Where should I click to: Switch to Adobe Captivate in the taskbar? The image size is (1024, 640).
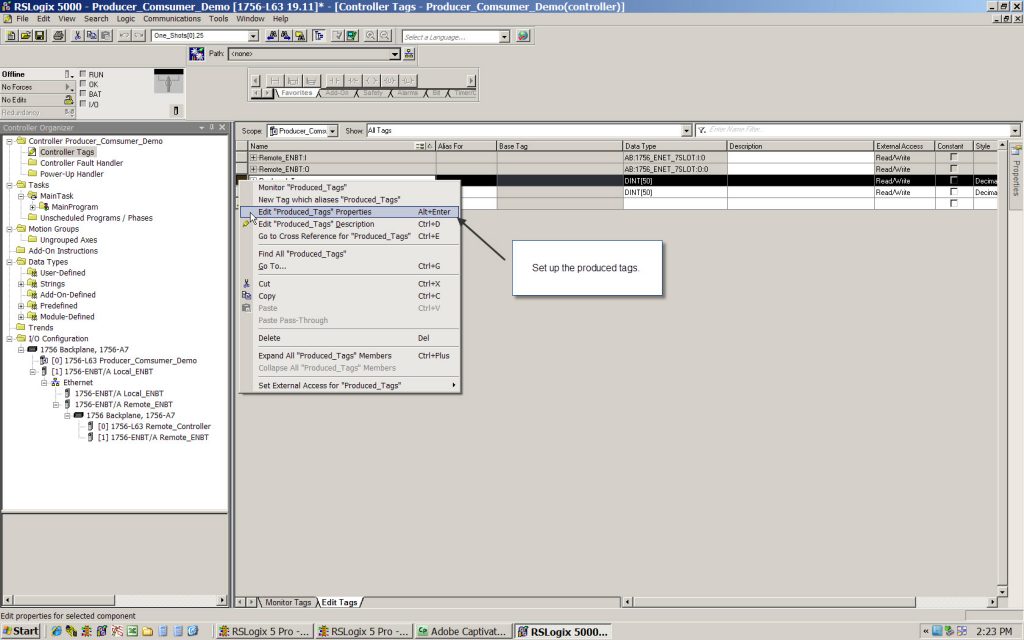462,632
